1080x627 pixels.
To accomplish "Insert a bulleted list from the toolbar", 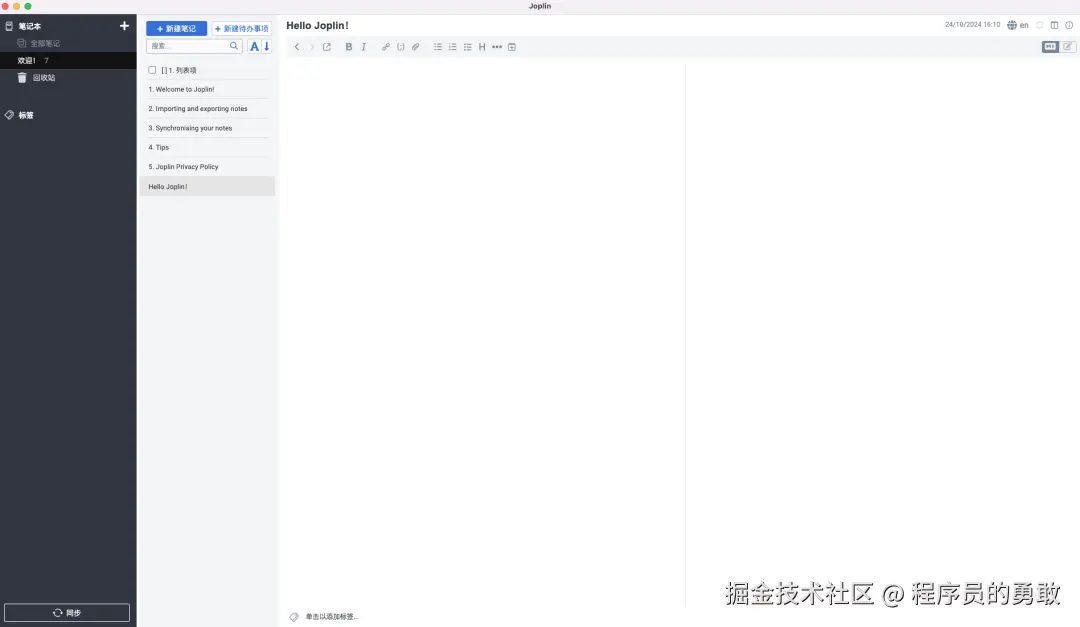I will pyautogui.click(x=438, y=46).
